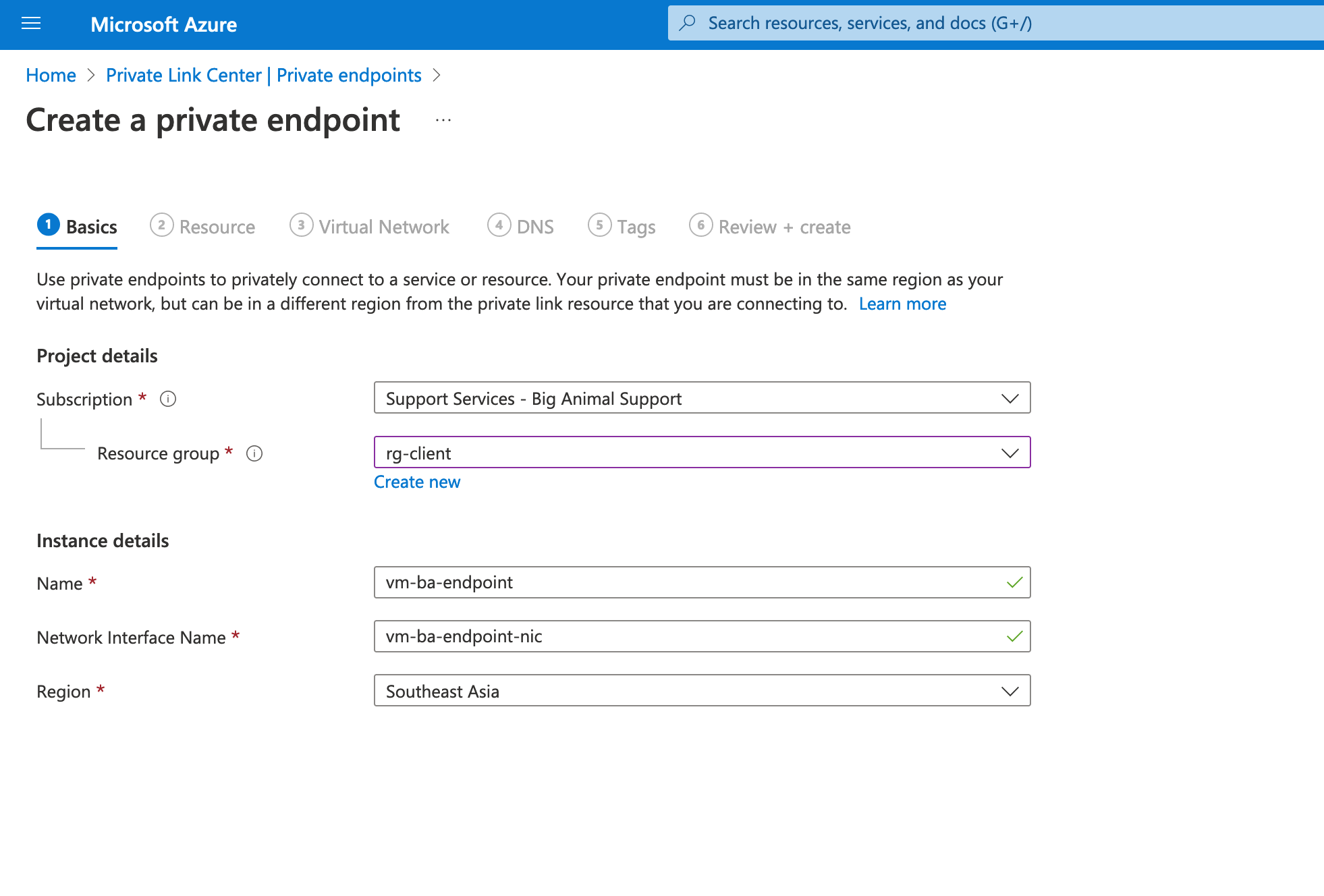
Task: Click the Microsoft Azure logo text
Action: point(163,25)
